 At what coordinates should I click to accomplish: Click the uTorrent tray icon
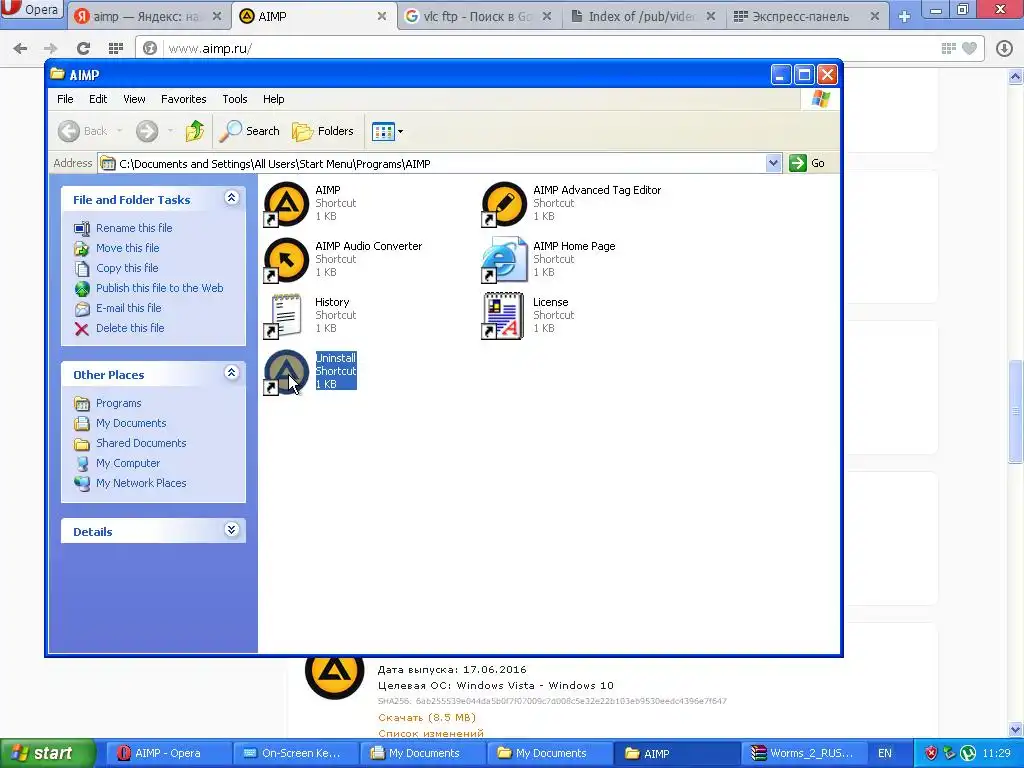tap(967, 754)
